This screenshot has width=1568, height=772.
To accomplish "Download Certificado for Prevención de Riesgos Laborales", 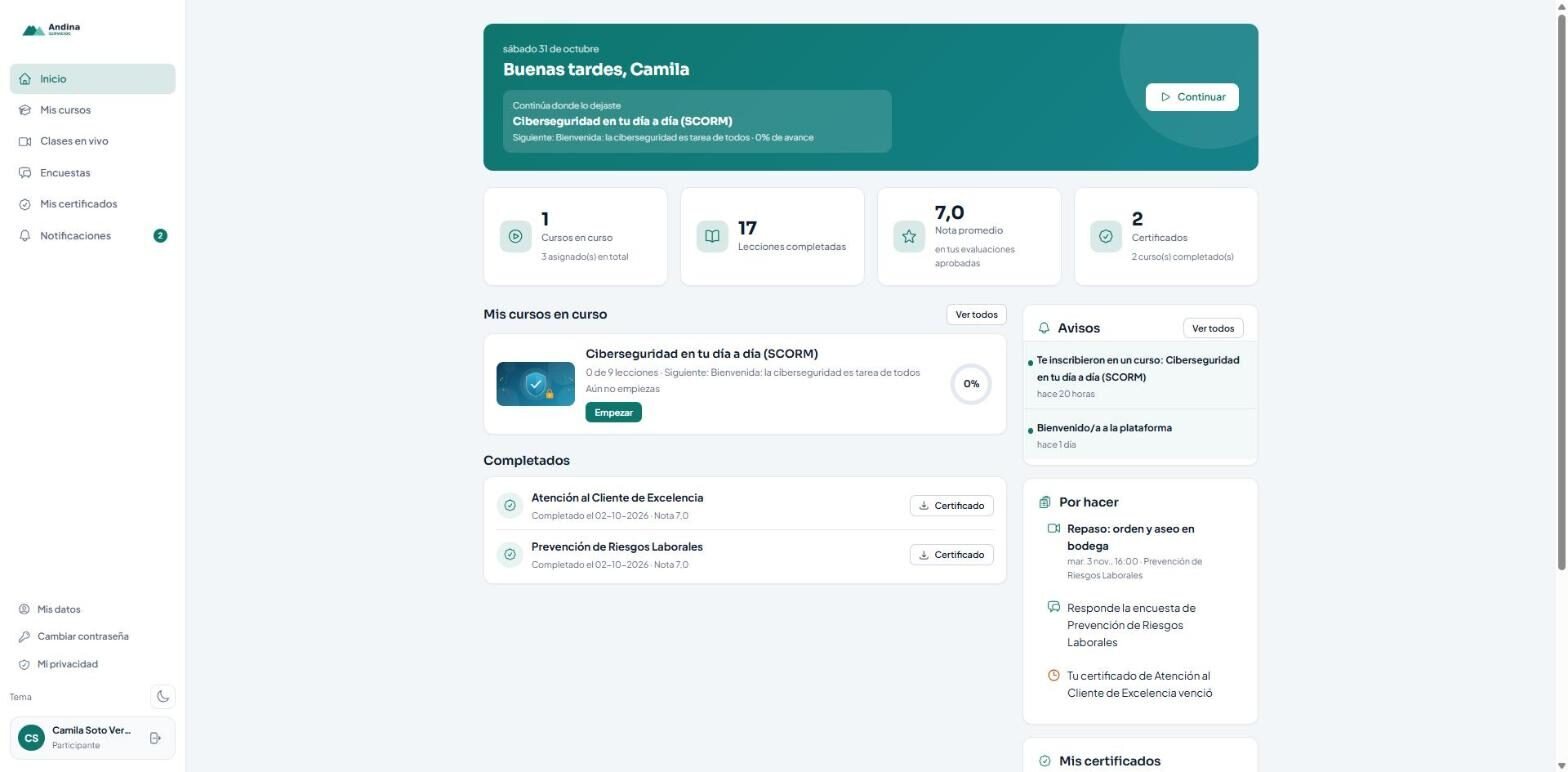I will click(x=951, y=555).
